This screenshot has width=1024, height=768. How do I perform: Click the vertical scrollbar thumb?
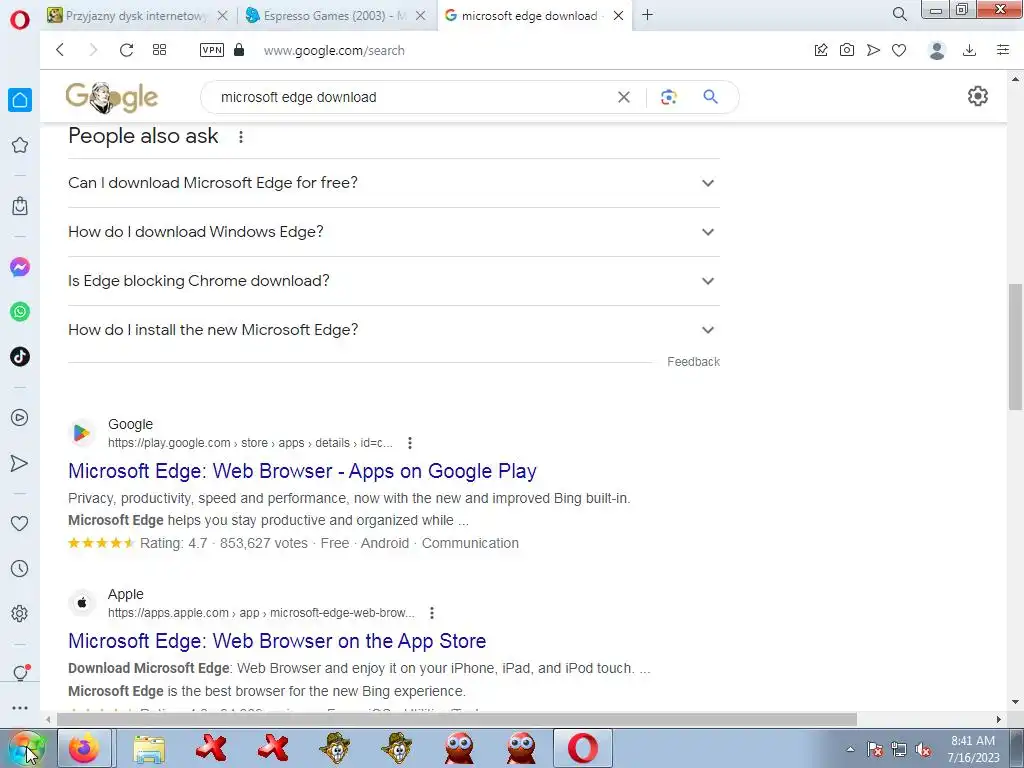[x=1015, y=347]
